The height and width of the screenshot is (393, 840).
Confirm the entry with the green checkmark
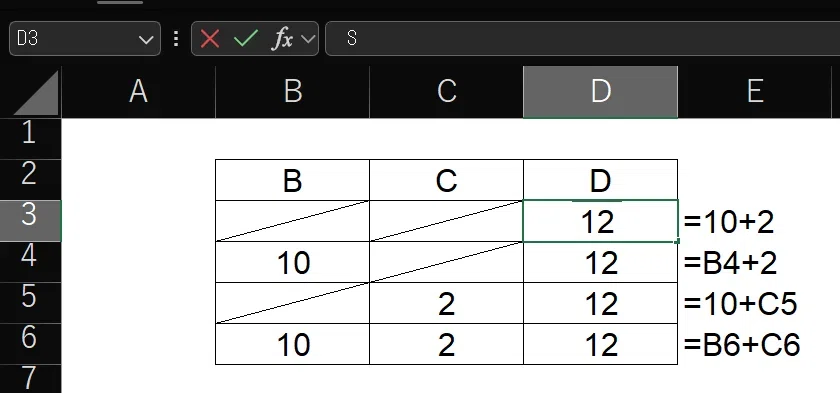tap(246, 39)
